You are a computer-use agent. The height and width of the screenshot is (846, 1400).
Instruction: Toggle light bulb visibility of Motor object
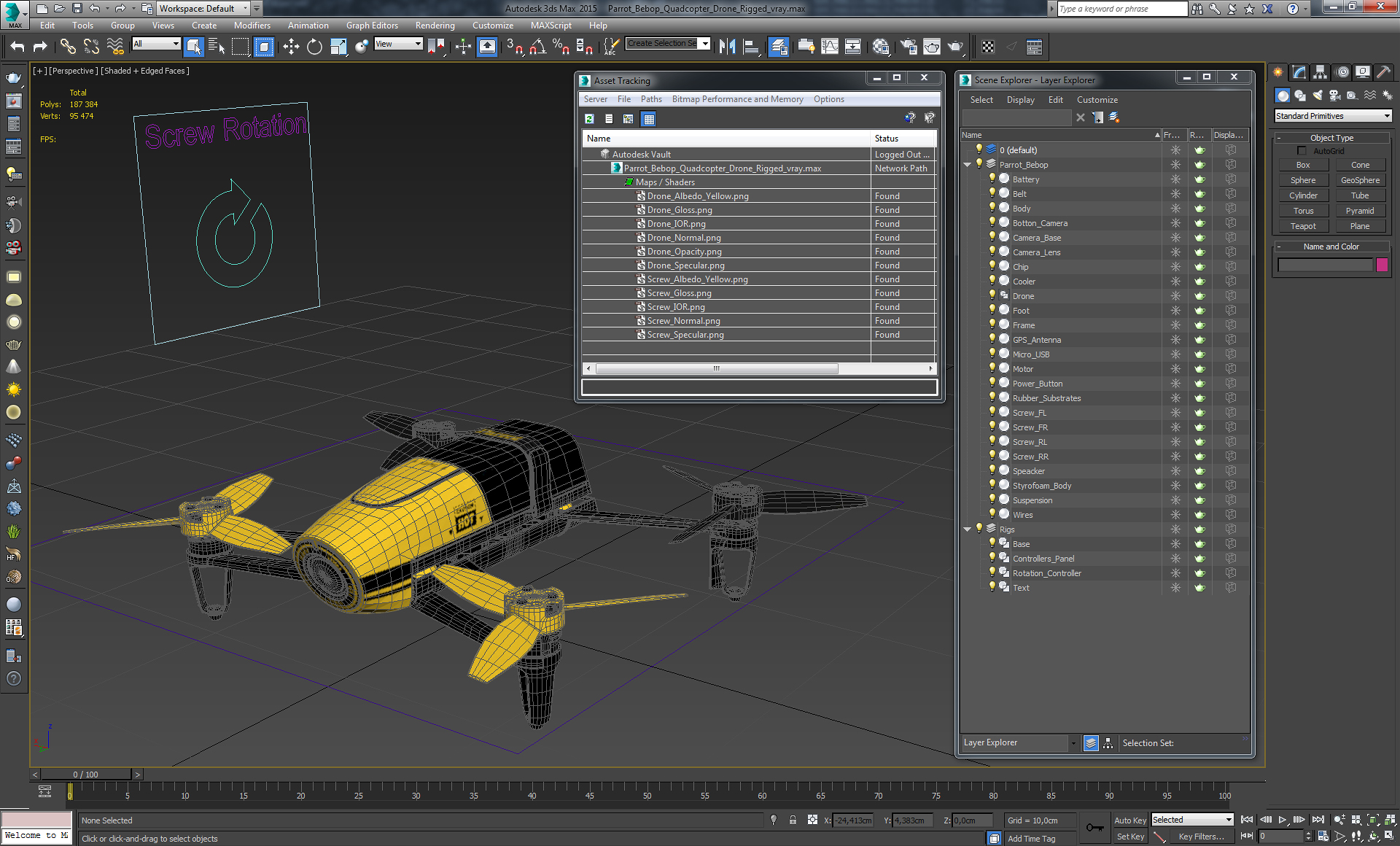pyautogui.click(x=992, y=368)
